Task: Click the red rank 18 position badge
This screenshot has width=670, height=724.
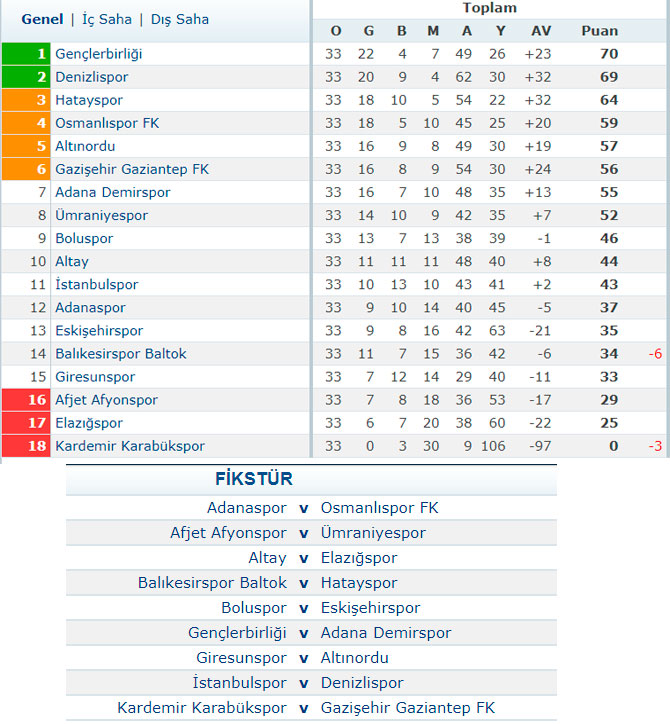Action: pos(26,446)
